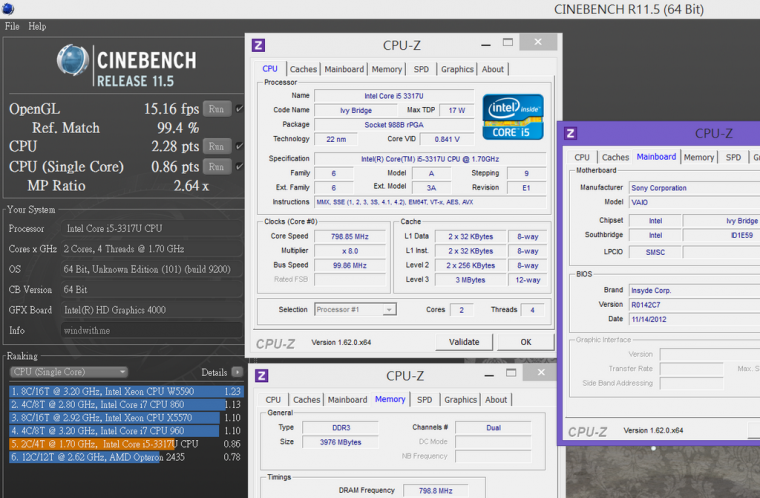Viewport: 760px width, 498px height.
Task: Switch to Caches tab in top CPU-Z window
Action: click(304, 69)
